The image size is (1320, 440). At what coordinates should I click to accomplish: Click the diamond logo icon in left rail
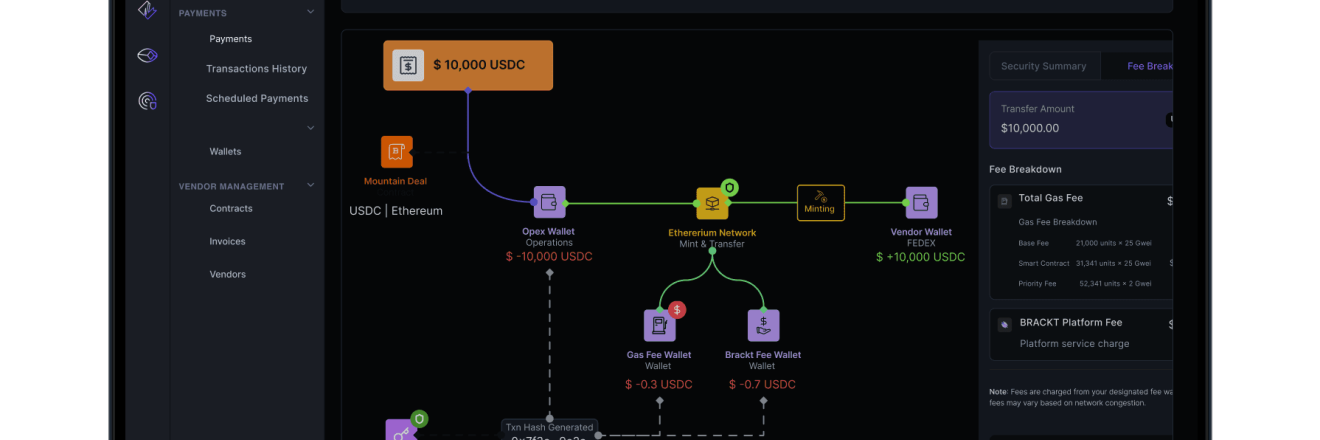[147, 10]
